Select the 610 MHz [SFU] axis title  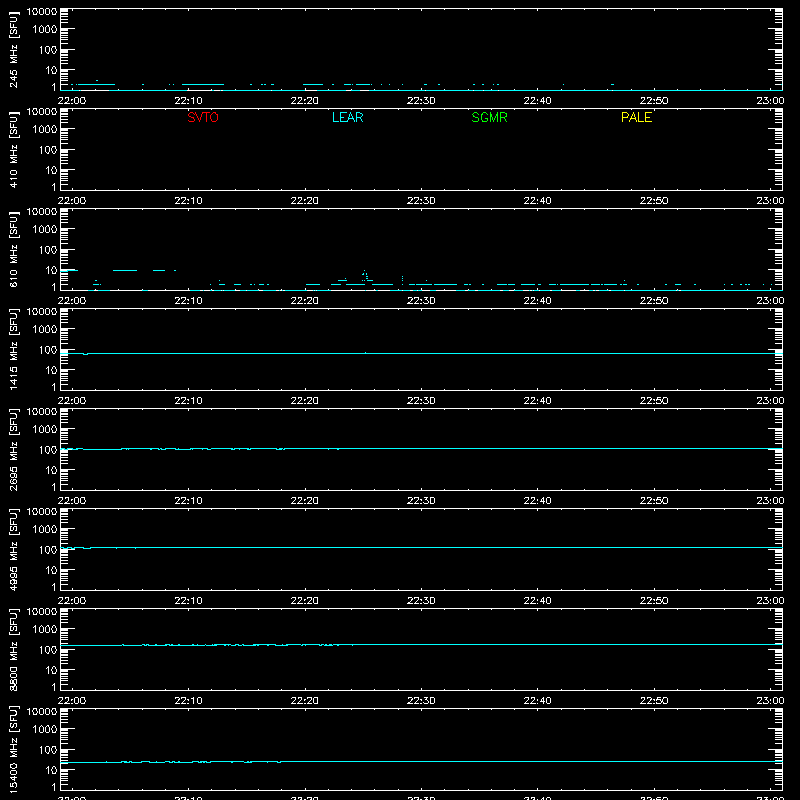tap(13, 249)
